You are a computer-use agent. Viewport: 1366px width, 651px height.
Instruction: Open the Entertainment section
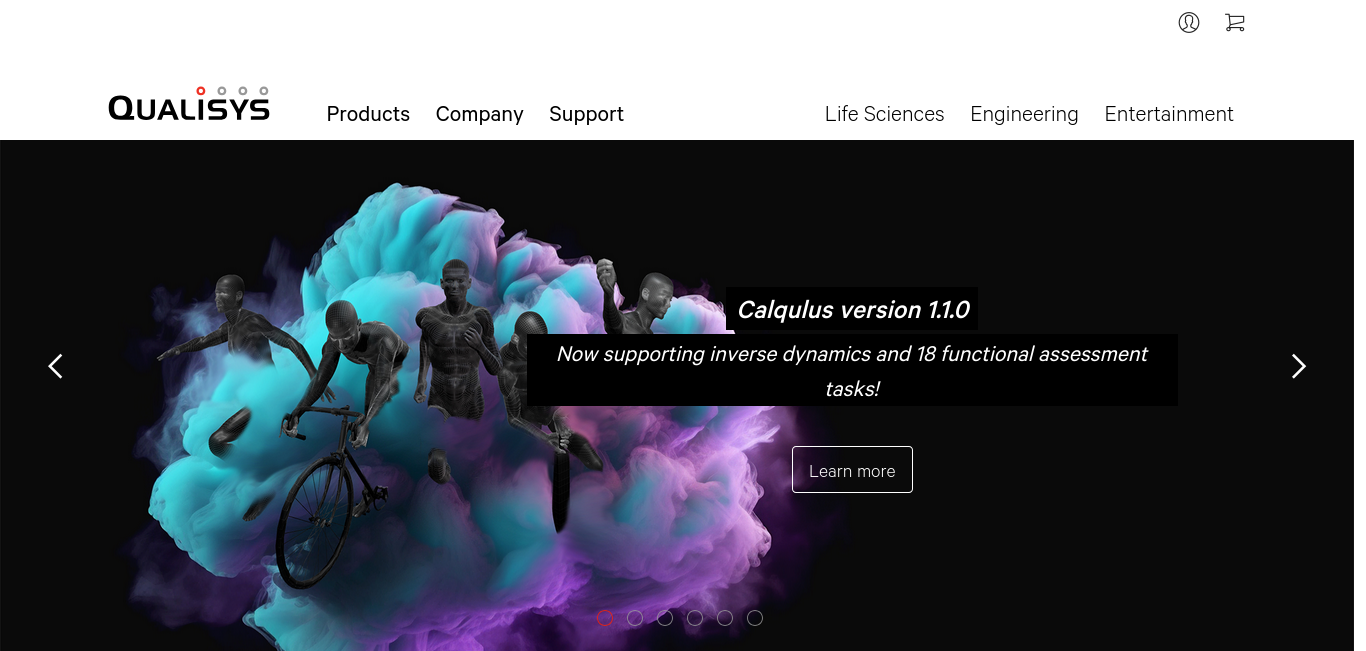point(1169,114)
